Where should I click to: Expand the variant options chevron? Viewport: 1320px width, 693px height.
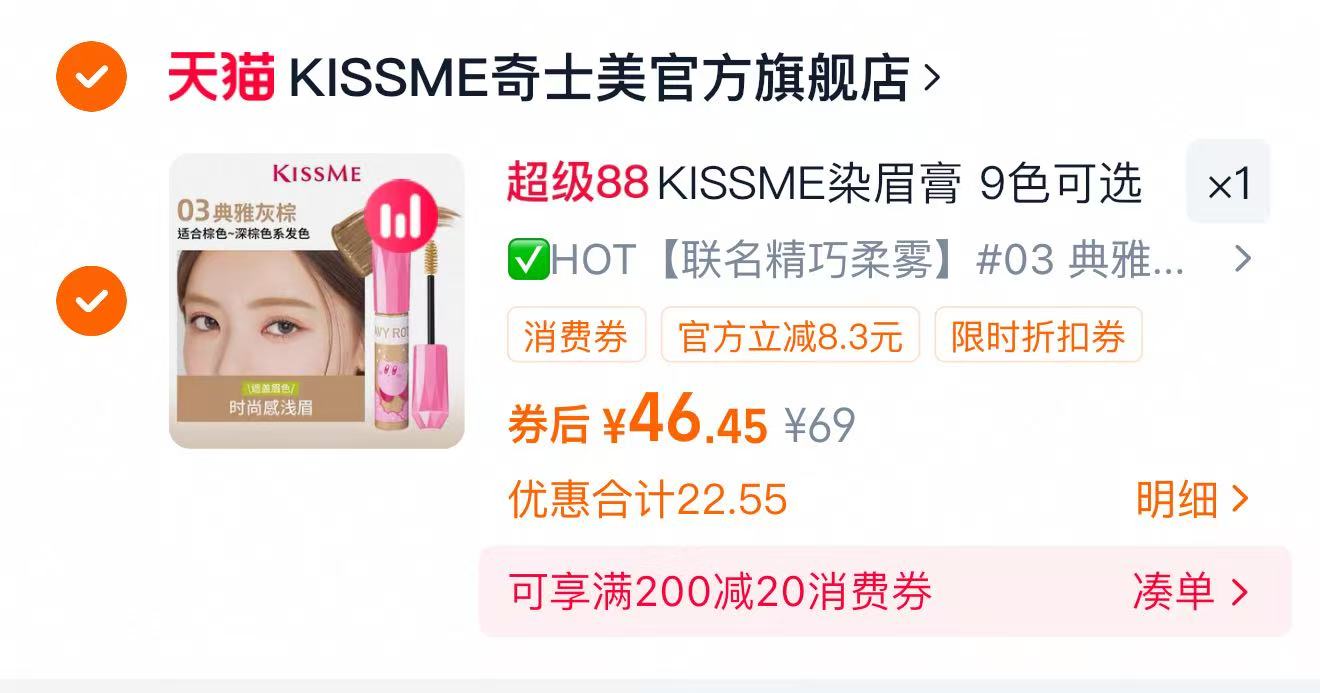(x=1242, y=260)
